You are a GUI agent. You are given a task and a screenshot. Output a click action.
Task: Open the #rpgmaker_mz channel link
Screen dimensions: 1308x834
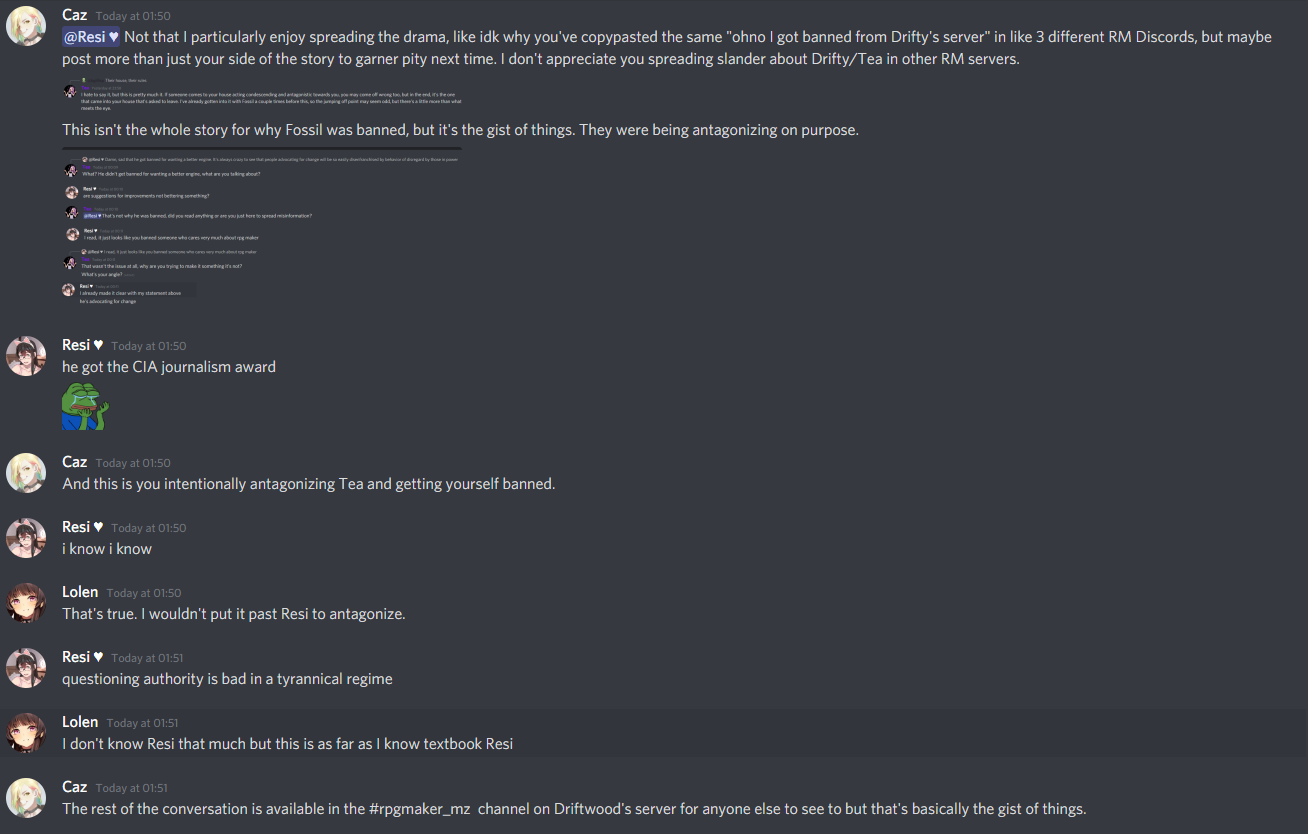click(419, 809)
